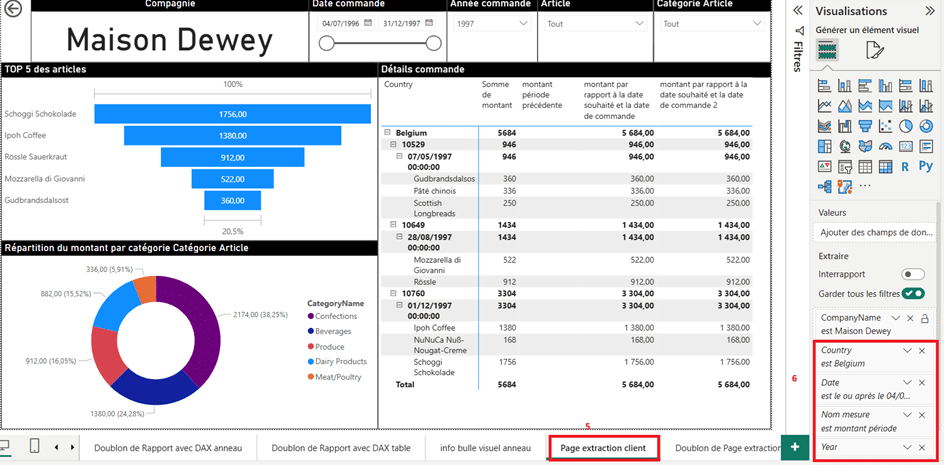Expand the Year filter chevron
Viewport: 944px width, 465px height.
tap(907, 448)
